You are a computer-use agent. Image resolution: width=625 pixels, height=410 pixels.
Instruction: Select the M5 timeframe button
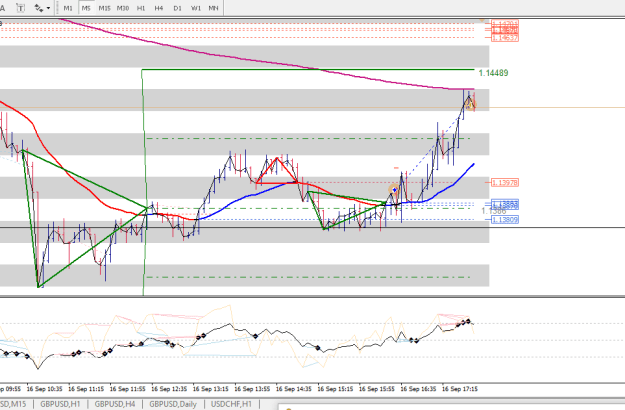(x=86, y=8)
